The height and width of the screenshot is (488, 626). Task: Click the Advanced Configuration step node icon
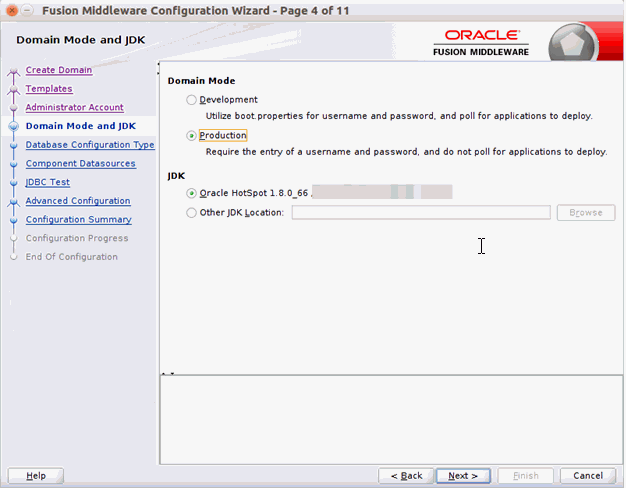14,202
